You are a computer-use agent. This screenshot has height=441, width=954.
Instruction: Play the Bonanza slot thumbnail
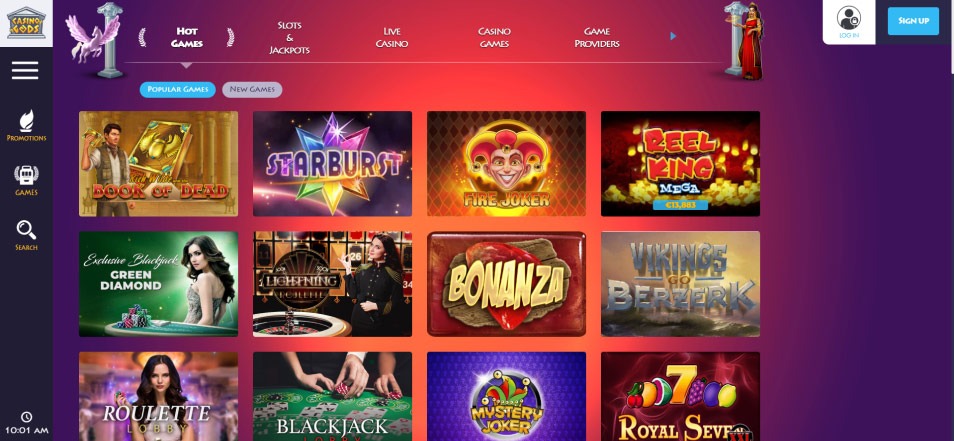506,284
